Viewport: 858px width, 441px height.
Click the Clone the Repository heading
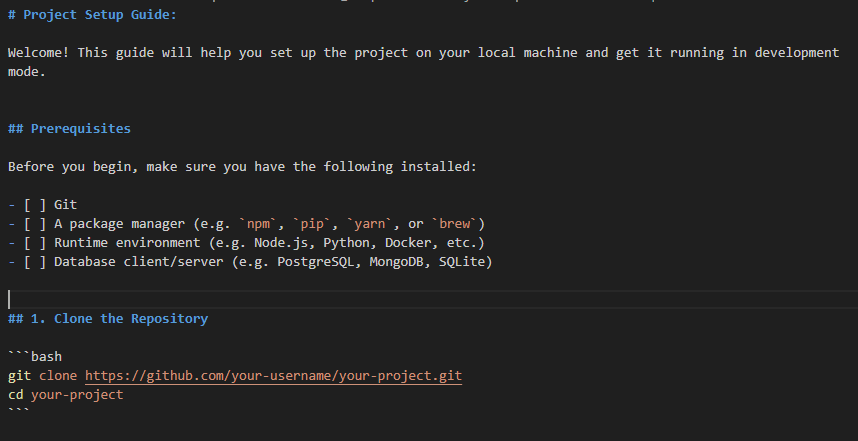pos(108,318)
